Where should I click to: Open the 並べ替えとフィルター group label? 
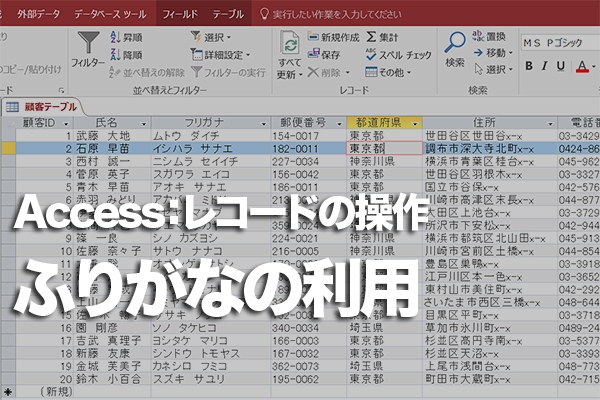170,90
